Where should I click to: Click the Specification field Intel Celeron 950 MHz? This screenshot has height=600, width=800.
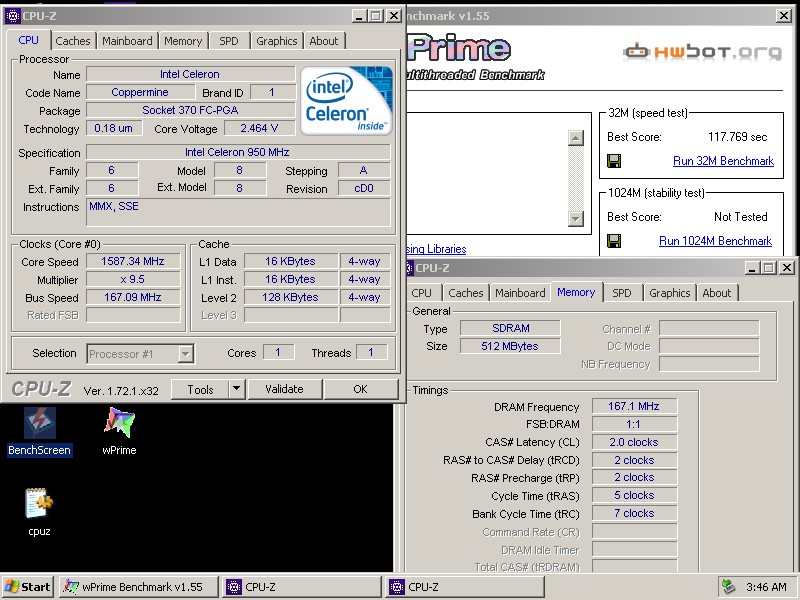click(238, 152)
